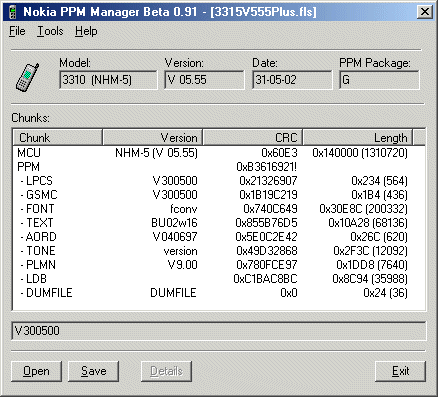Screen dimensions: 438x397
Task: Click the Details button
Action: coord(166,371)
